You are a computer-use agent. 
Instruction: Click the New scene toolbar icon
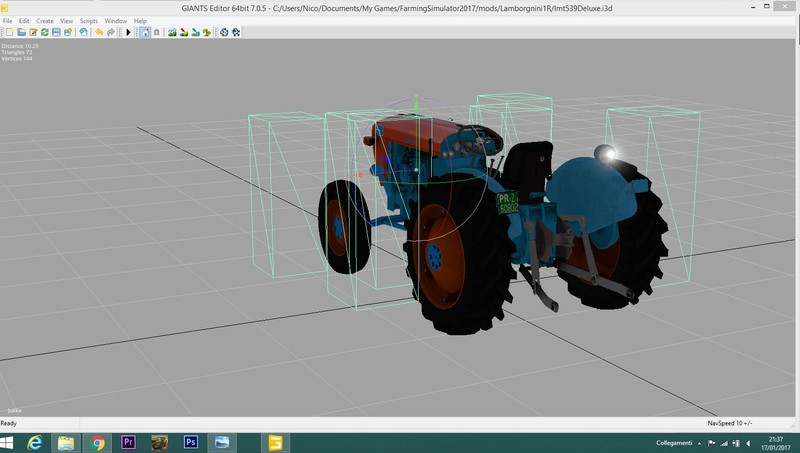(9, 32)
